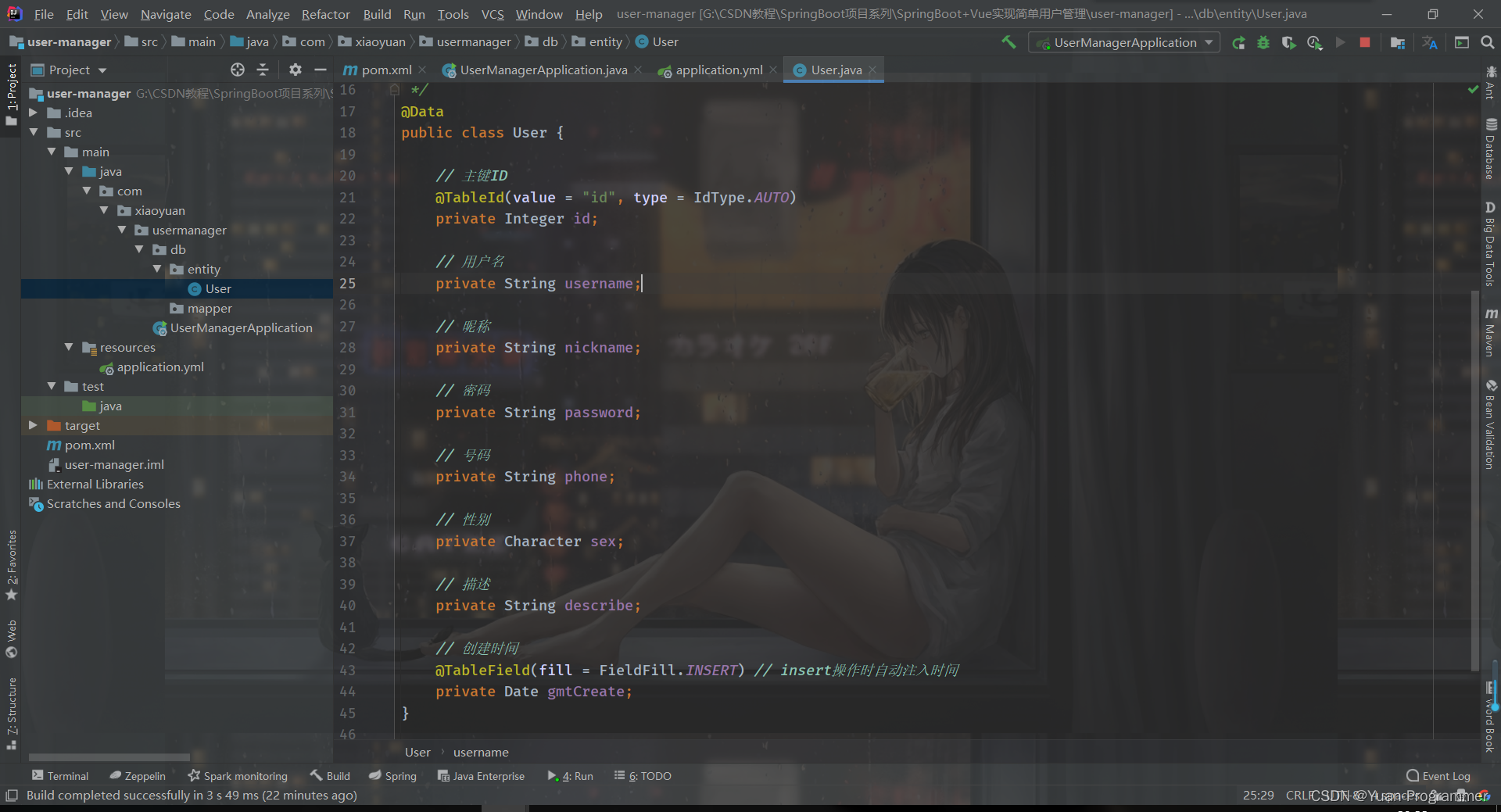Open the Project Structure dialog icon

coord(1398,43)
